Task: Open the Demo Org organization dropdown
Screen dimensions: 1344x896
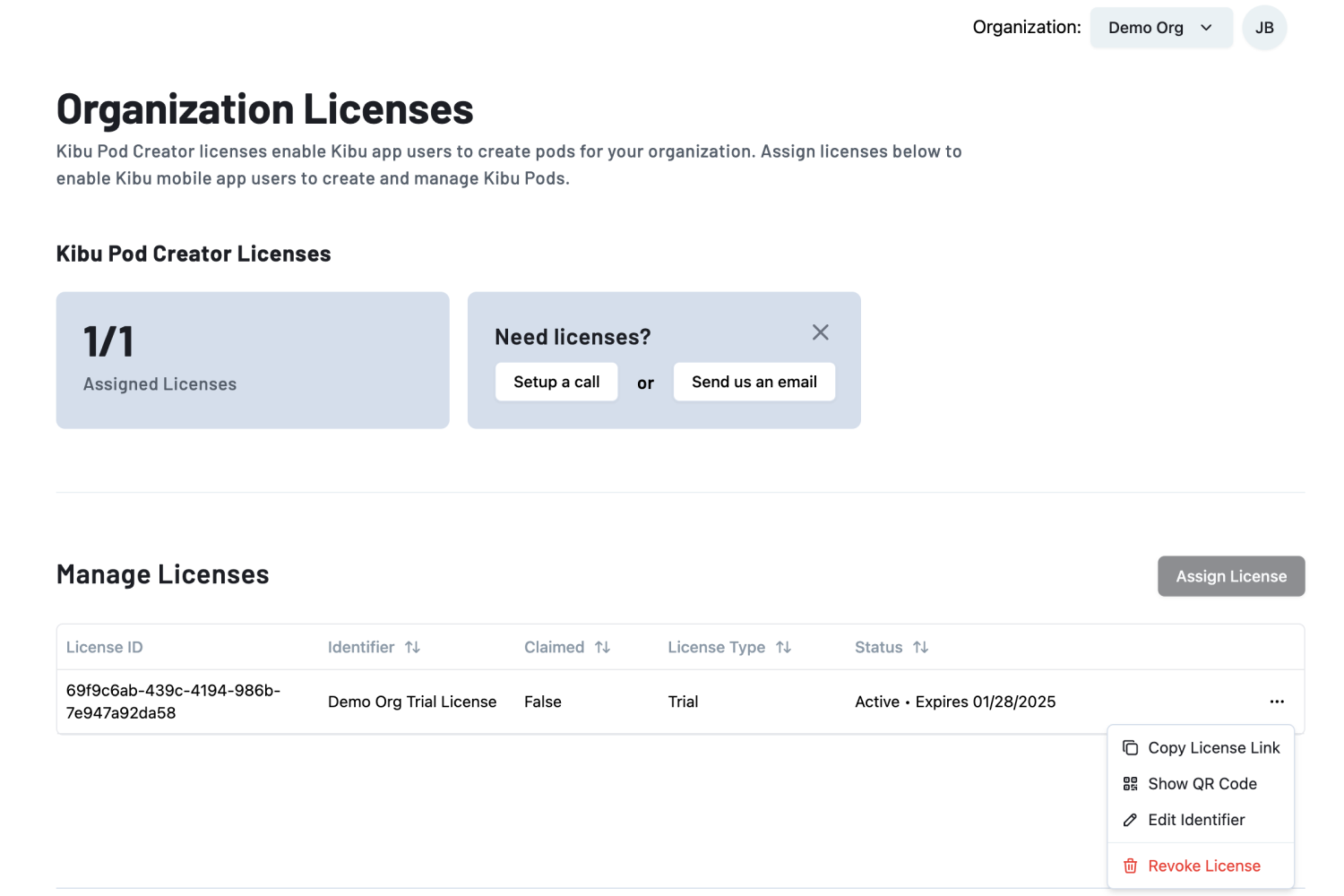Action: point(1160,28)
